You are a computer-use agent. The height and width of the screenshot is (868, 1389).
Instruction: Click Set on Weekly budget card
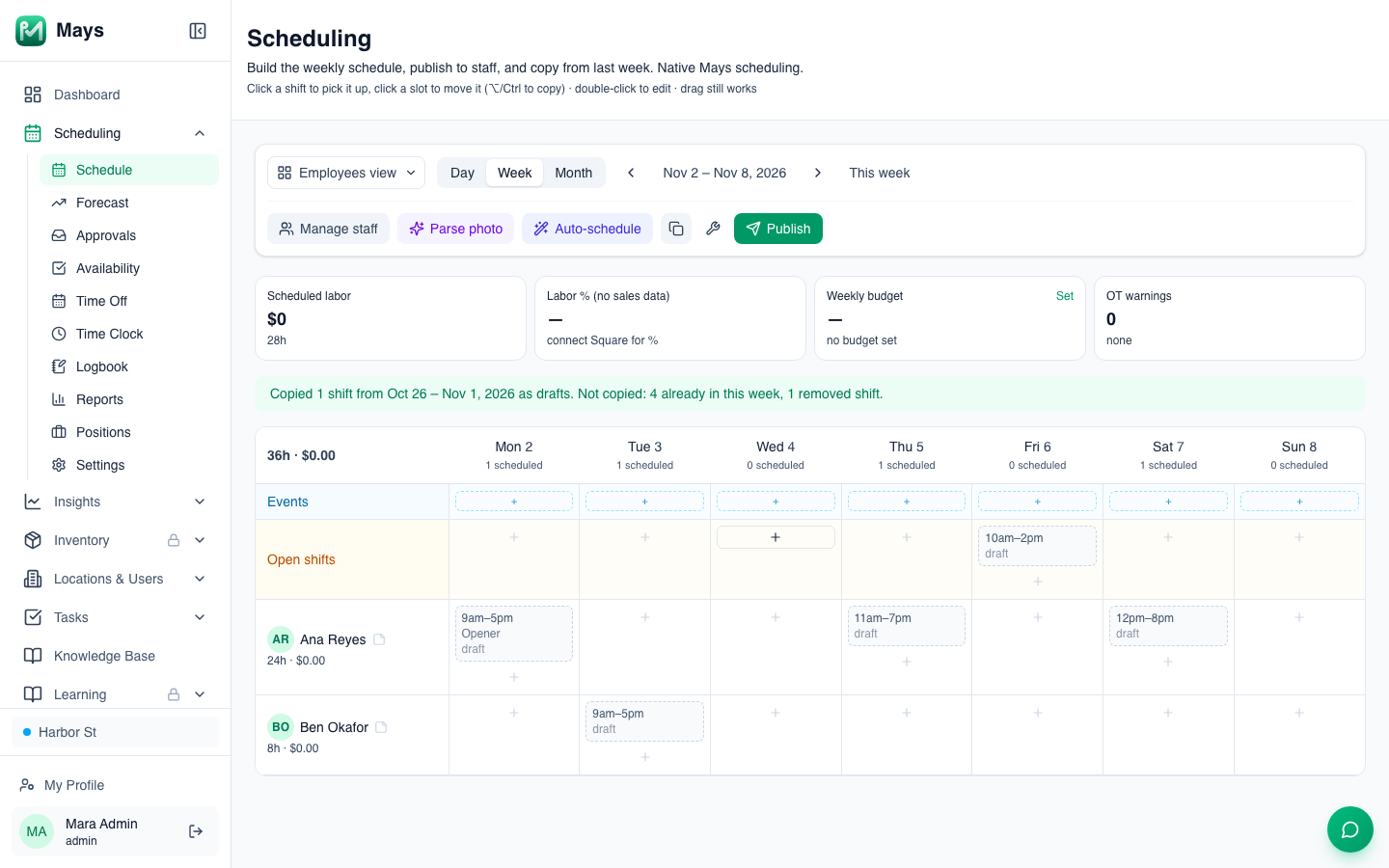1065,296
